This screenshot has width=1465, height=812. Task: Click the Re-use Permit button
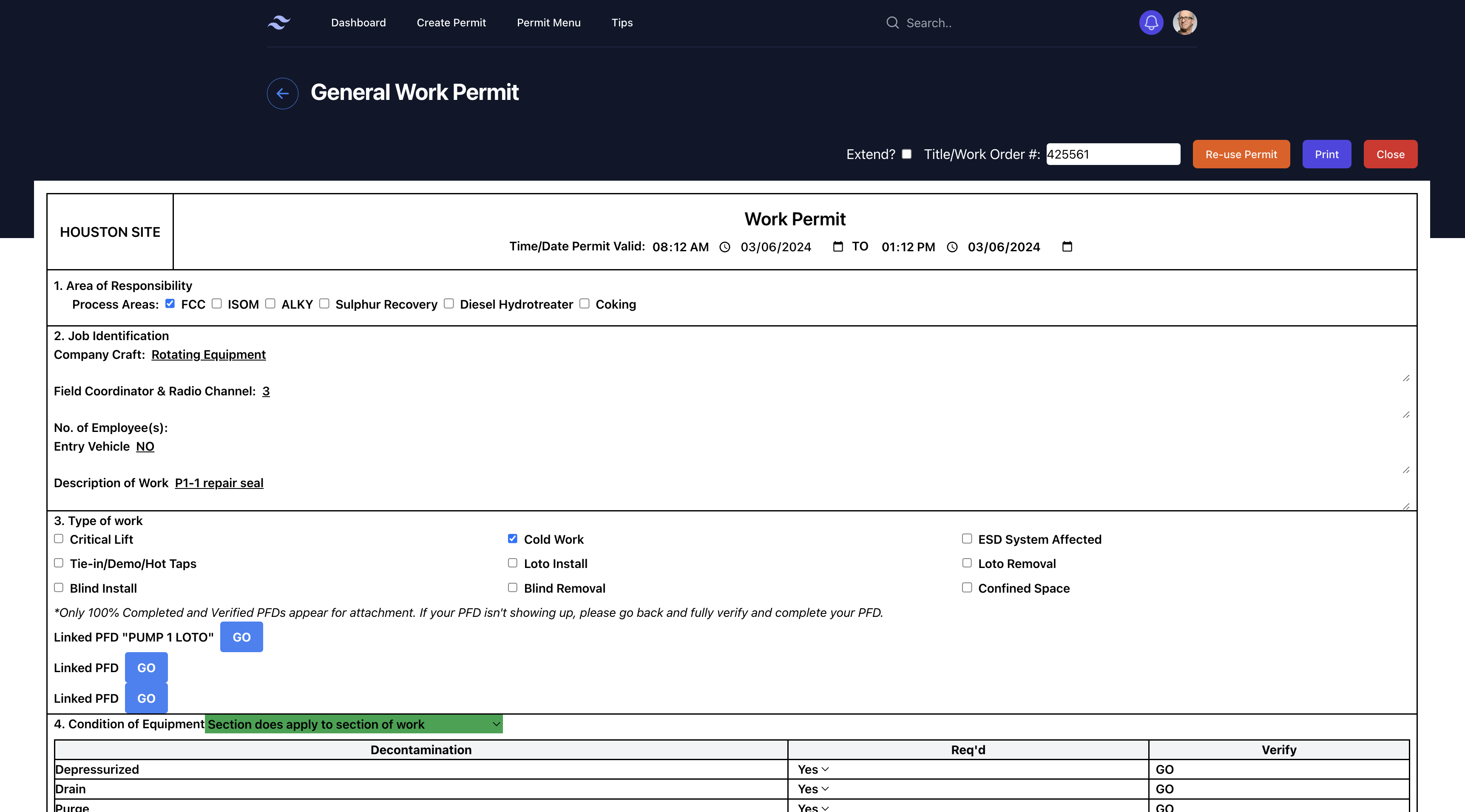(1241, 154)
